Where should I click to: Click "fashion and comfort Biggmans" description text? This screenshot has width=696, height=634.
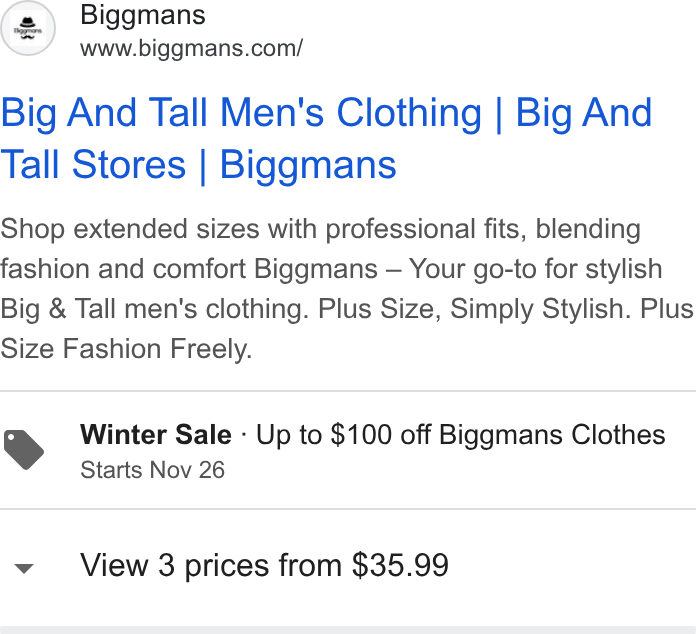(x=189, y=269)
